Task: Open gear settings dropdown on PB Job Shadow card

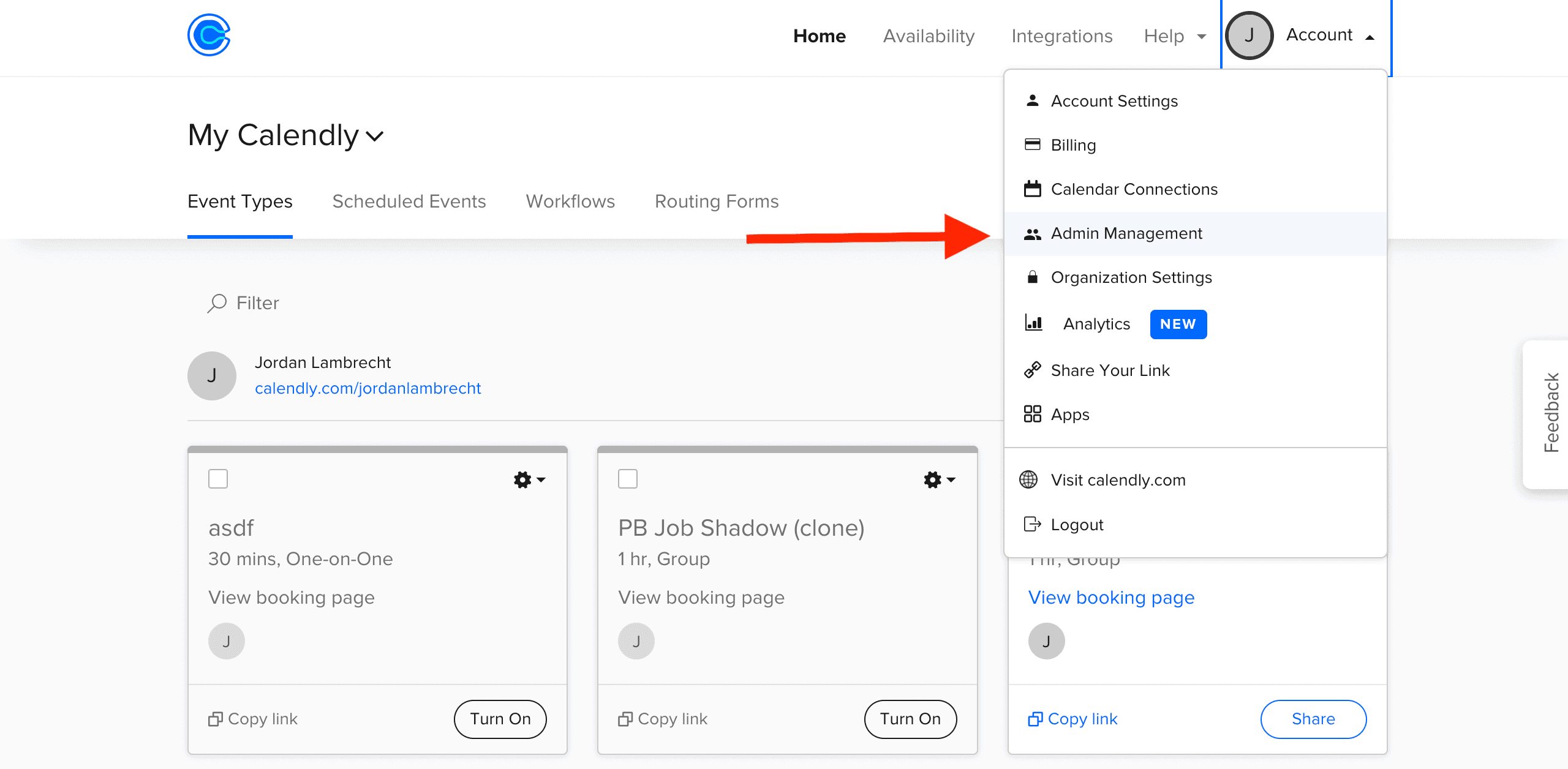Action: coord(939,479)
